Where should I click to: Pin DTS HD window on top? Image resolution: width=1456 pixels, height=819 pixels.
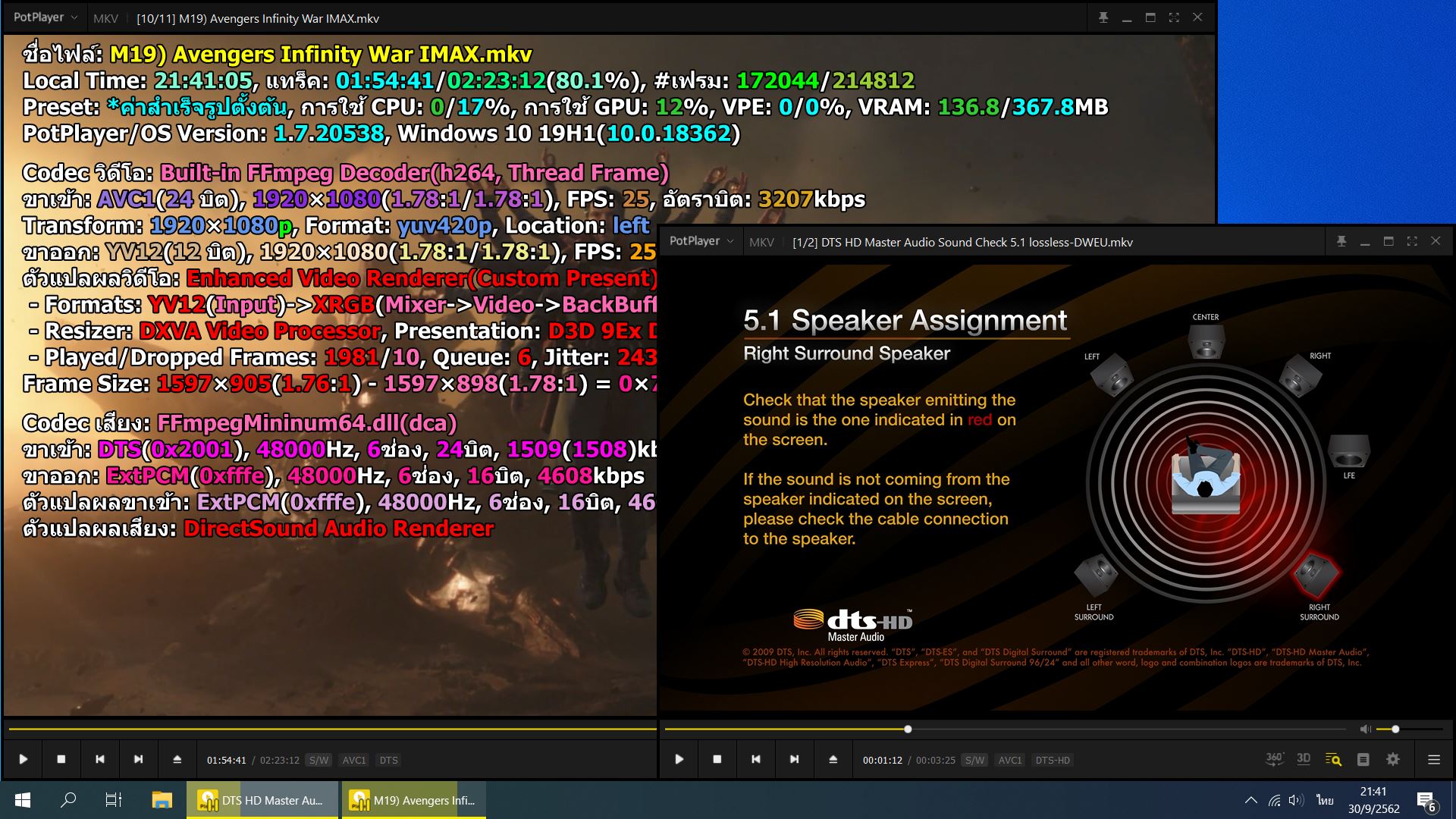pos(1341,241)
